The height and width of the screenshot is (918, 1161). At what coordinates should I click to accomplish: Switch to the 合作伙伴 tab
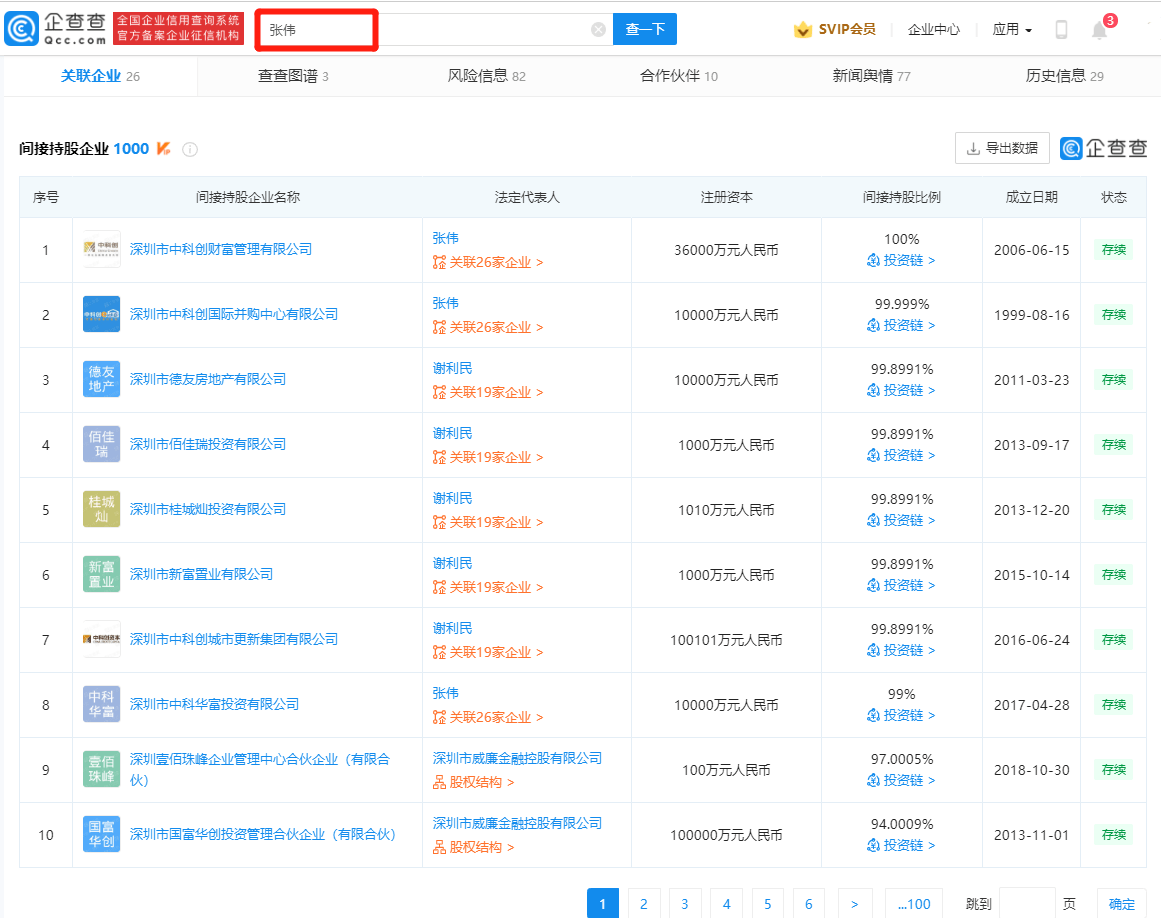pyautogui.click(x=679, y=76)
